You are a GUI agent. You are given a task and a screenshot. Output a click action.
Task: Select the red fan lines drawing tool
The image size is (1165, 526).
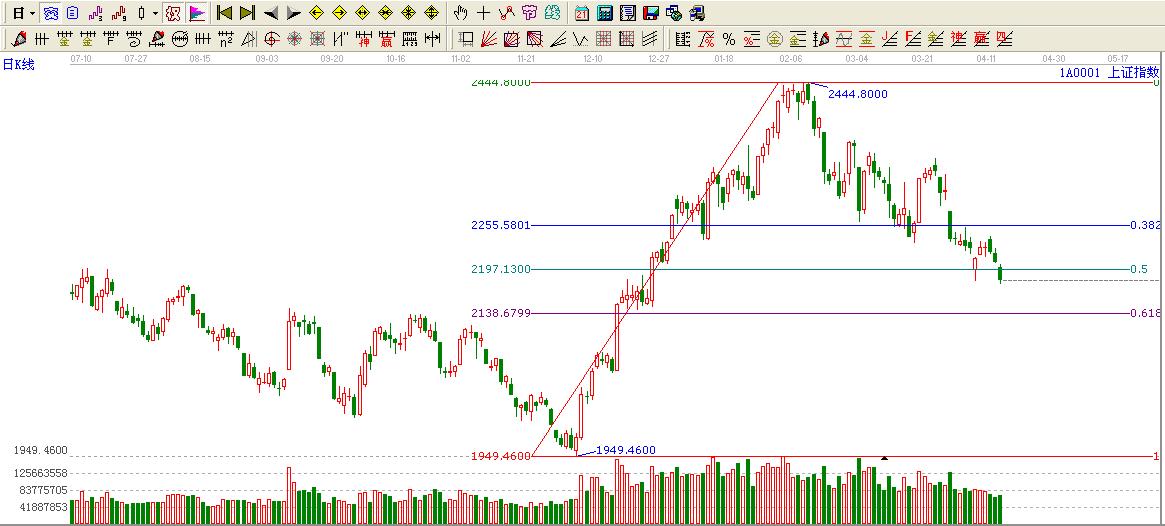(x=489, y=39)
